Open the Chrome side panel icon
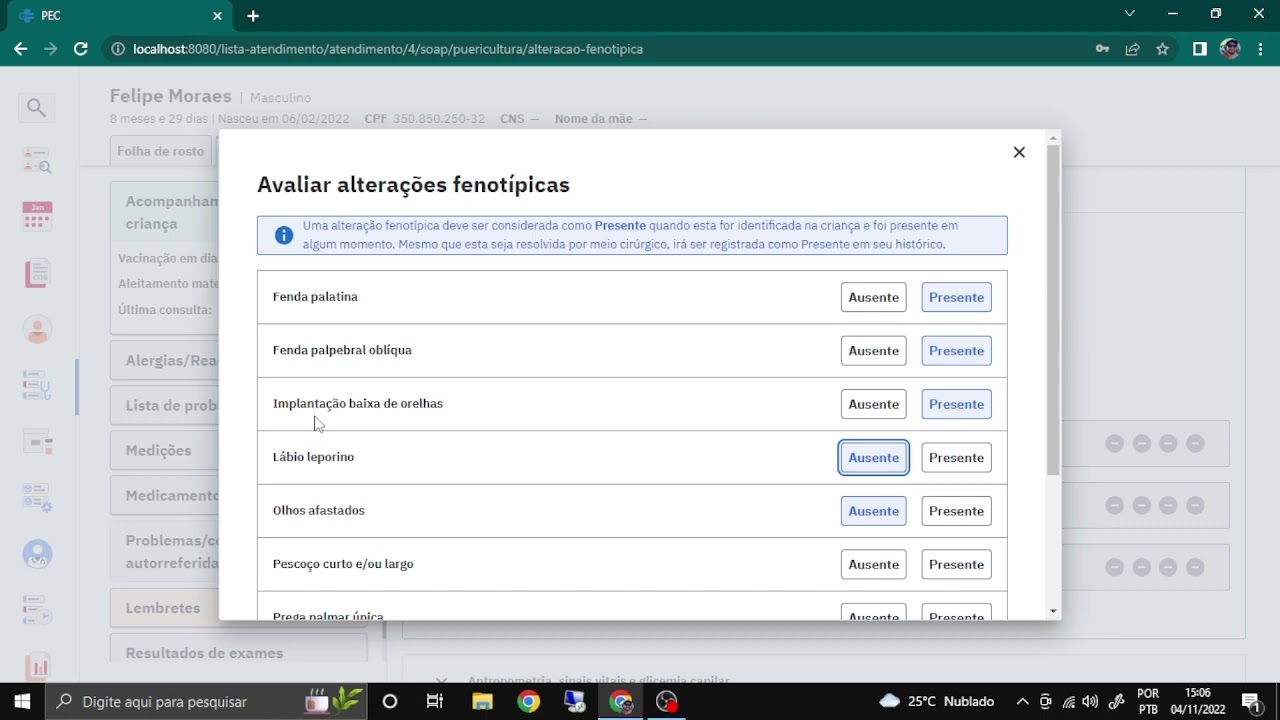This screenshot has width=1280, height=720. pyautogui.click(x=1200, y=49)
